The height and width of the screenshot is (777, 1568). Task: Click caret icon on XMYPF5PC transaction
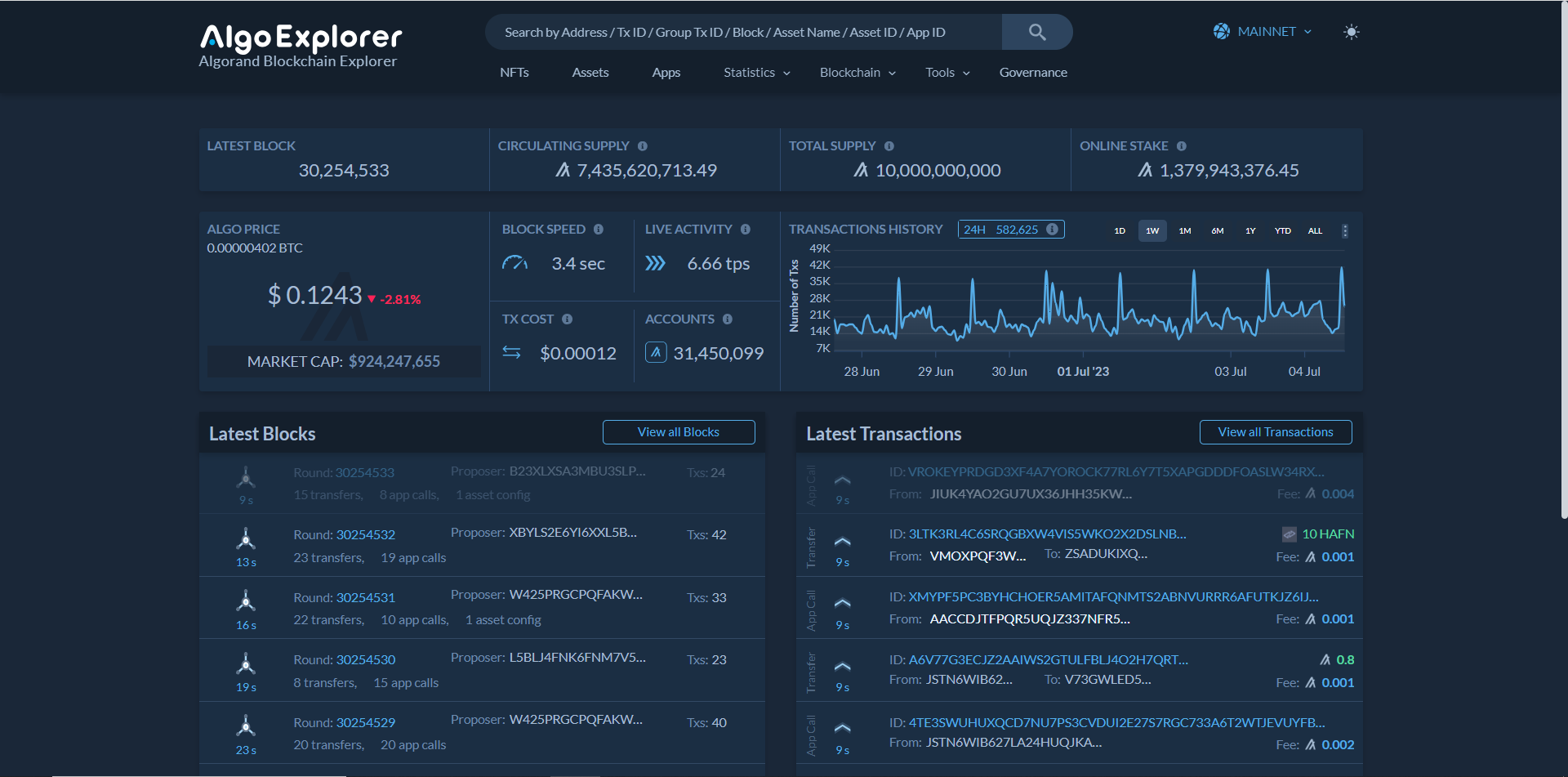click(x=843, y=603)
